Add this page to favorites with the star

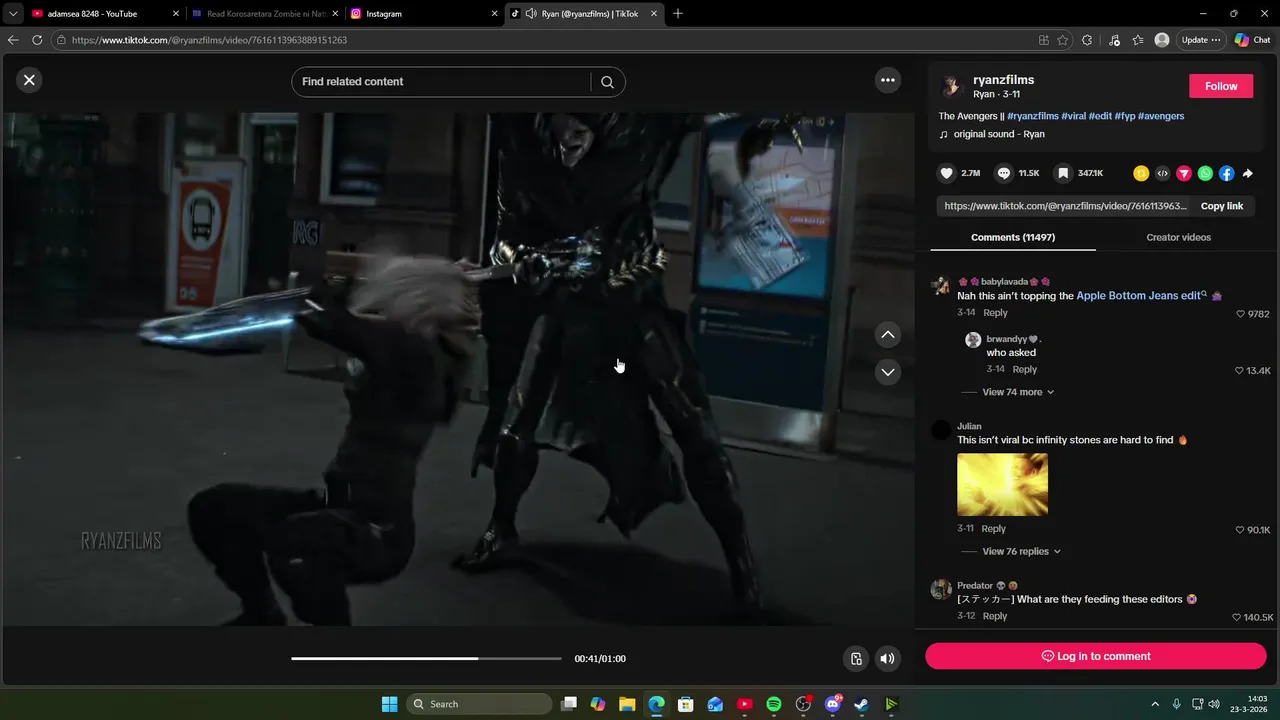click(x=1063, y=40)
